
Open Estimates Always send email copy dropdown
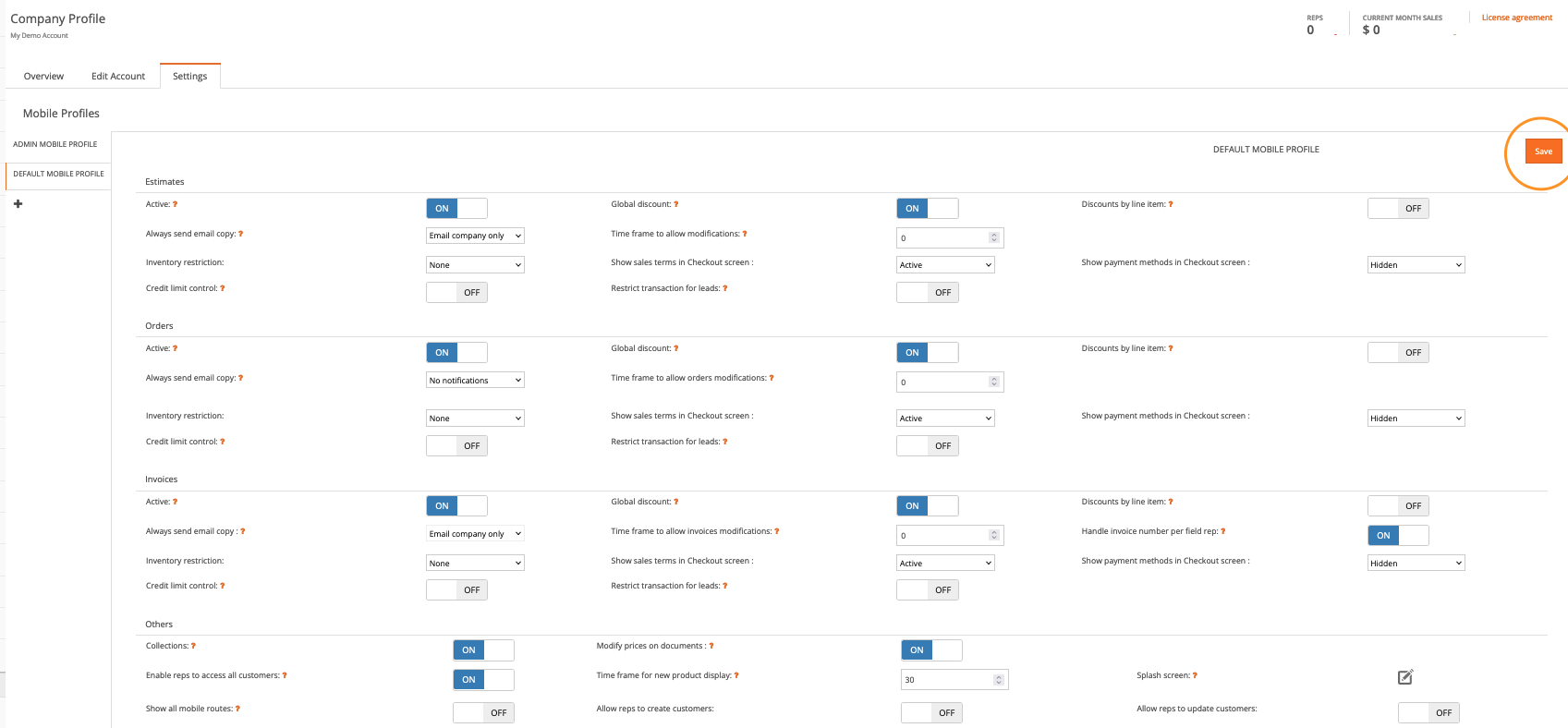[x=475, y=236]
